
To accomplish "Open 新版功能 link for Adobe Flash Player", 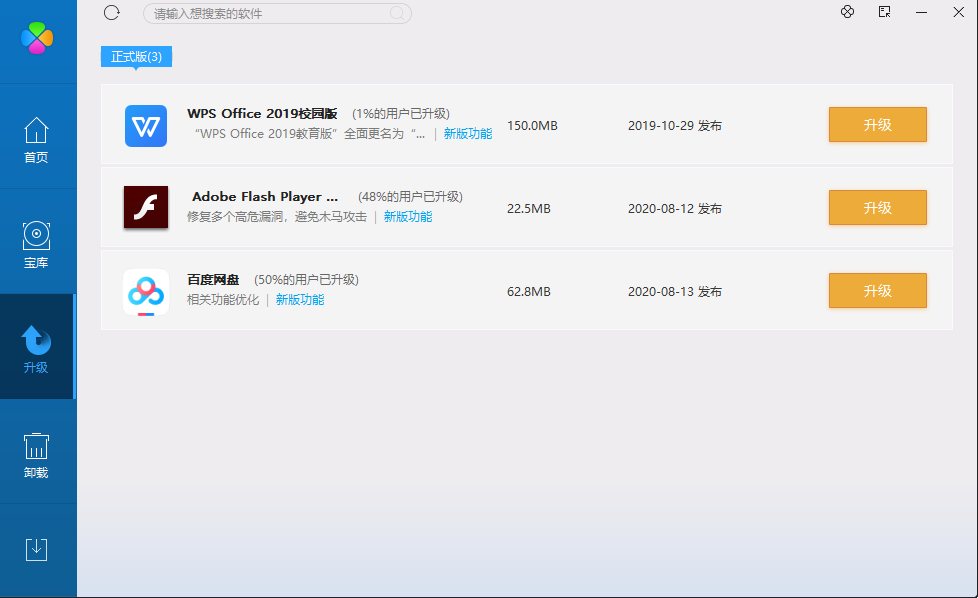I will pos(408,216).
